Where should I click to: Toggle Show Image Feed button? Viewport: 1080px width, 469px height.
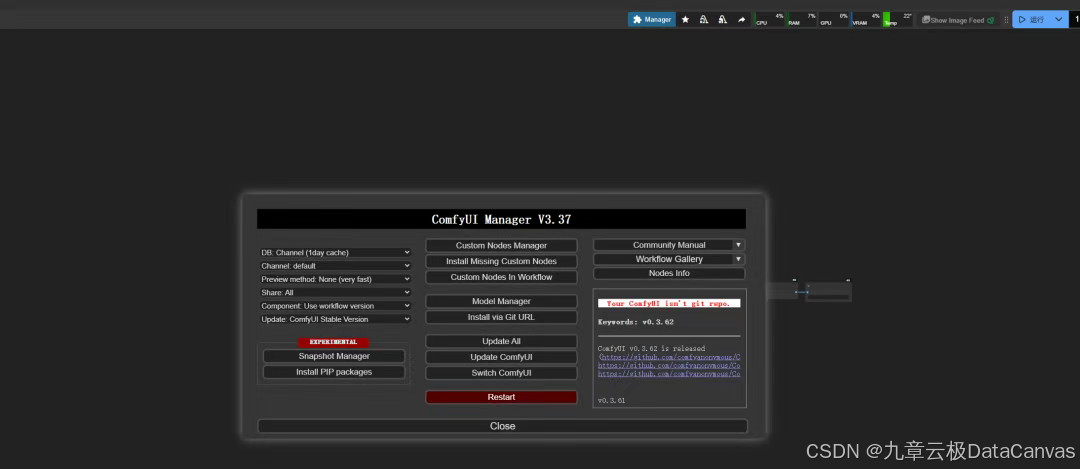958,20
